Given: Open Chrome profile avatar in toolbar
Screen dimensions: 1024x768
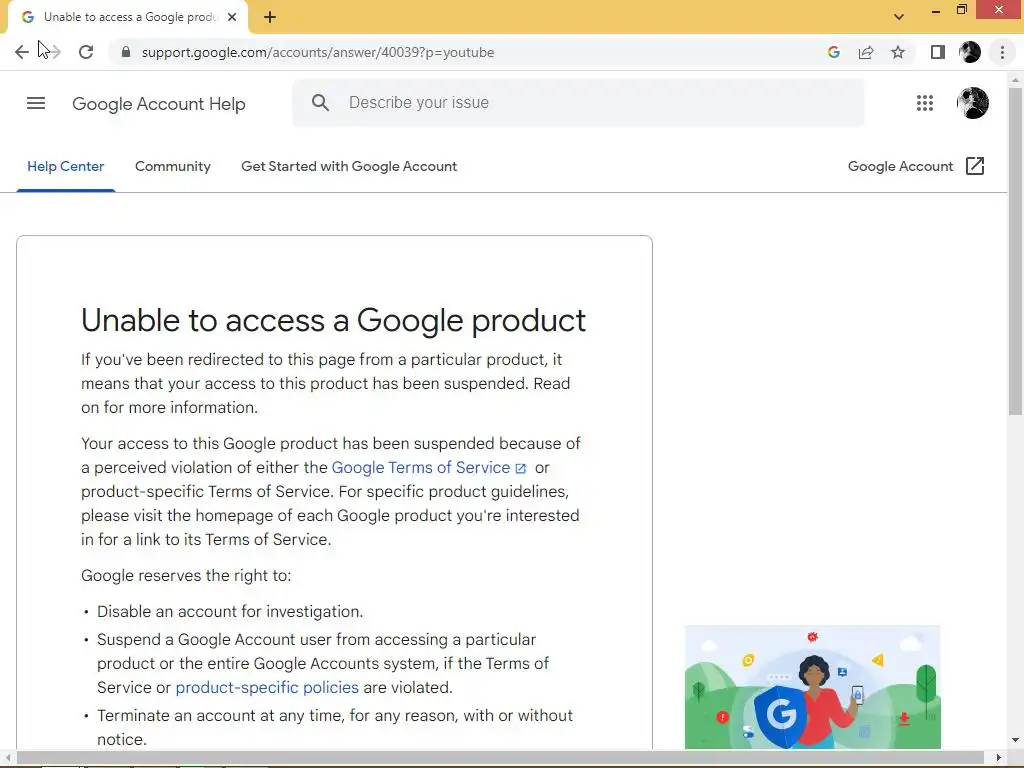Looking at the screenshot, I should point(970,52).
